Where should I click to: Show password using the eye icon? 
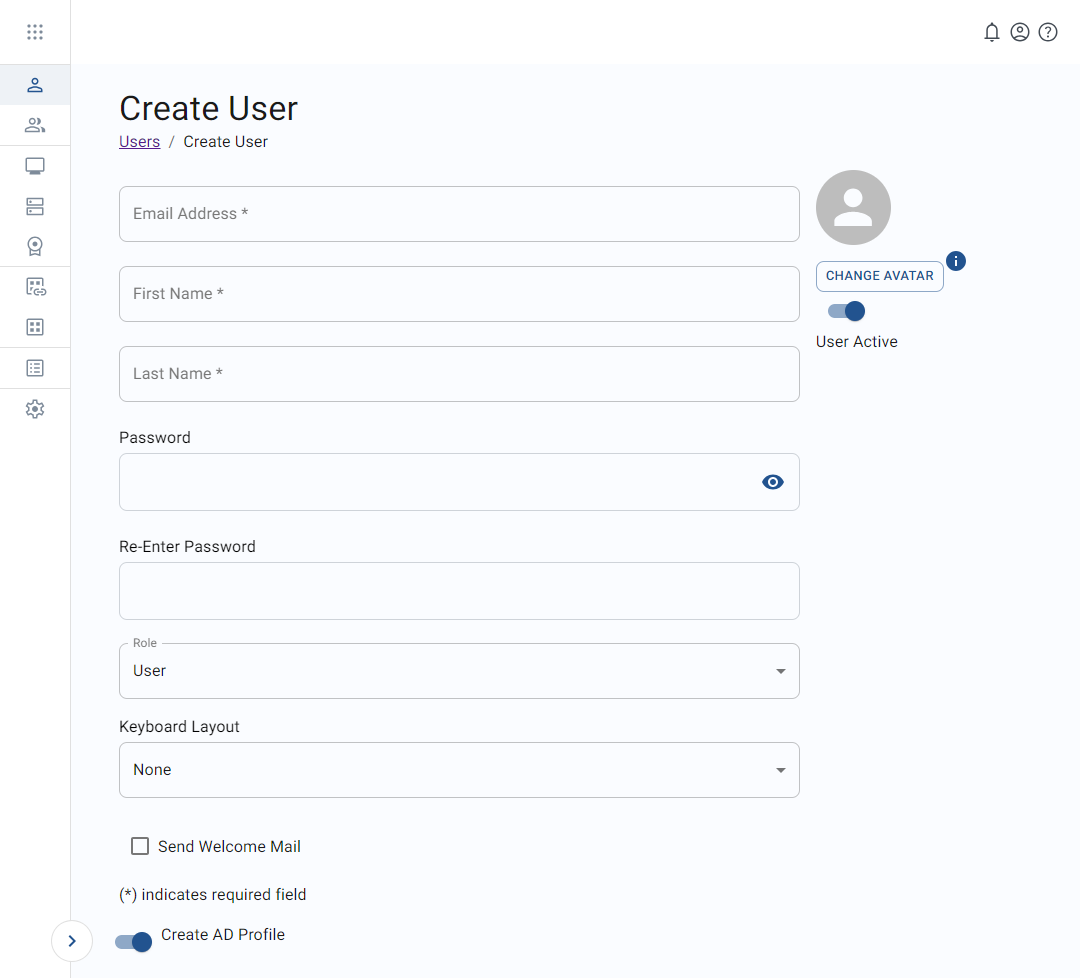click(x=772, y=482)
